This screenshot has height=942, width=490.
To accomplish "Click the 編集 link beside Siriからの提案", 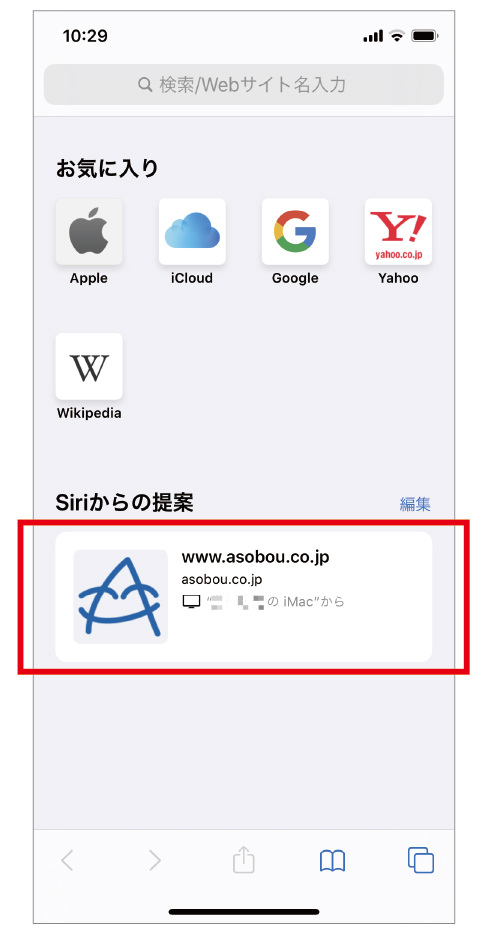I will (x=416, y=503).
